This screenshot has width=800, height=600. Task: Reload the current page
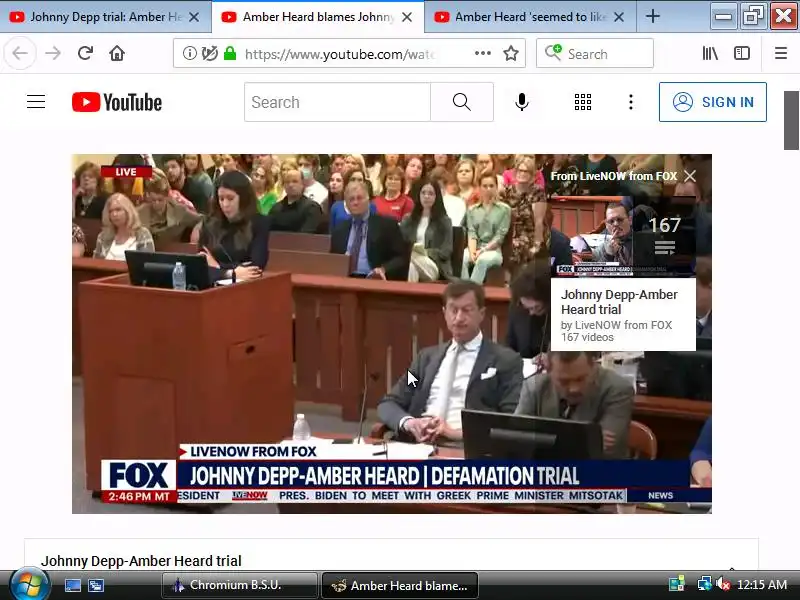pyautogui.click(x=85, y=53)
